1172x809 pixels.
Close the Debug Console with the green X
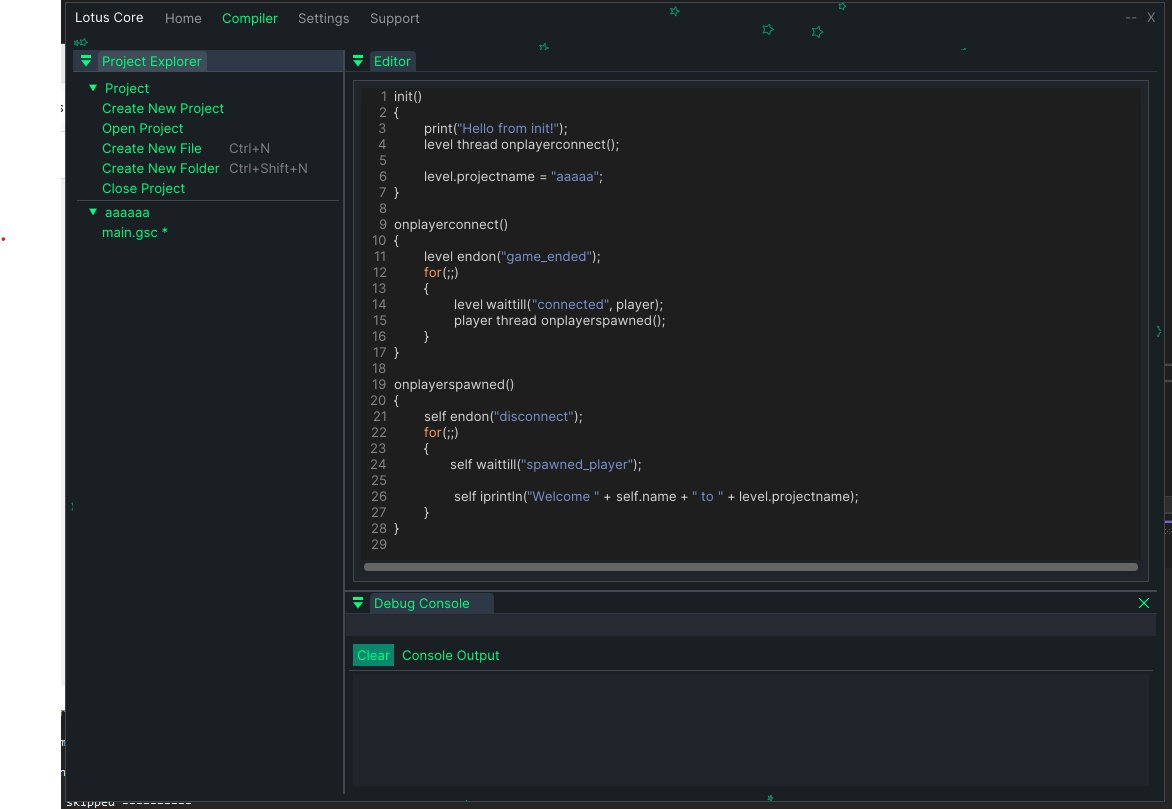(x=1144, y=603)
